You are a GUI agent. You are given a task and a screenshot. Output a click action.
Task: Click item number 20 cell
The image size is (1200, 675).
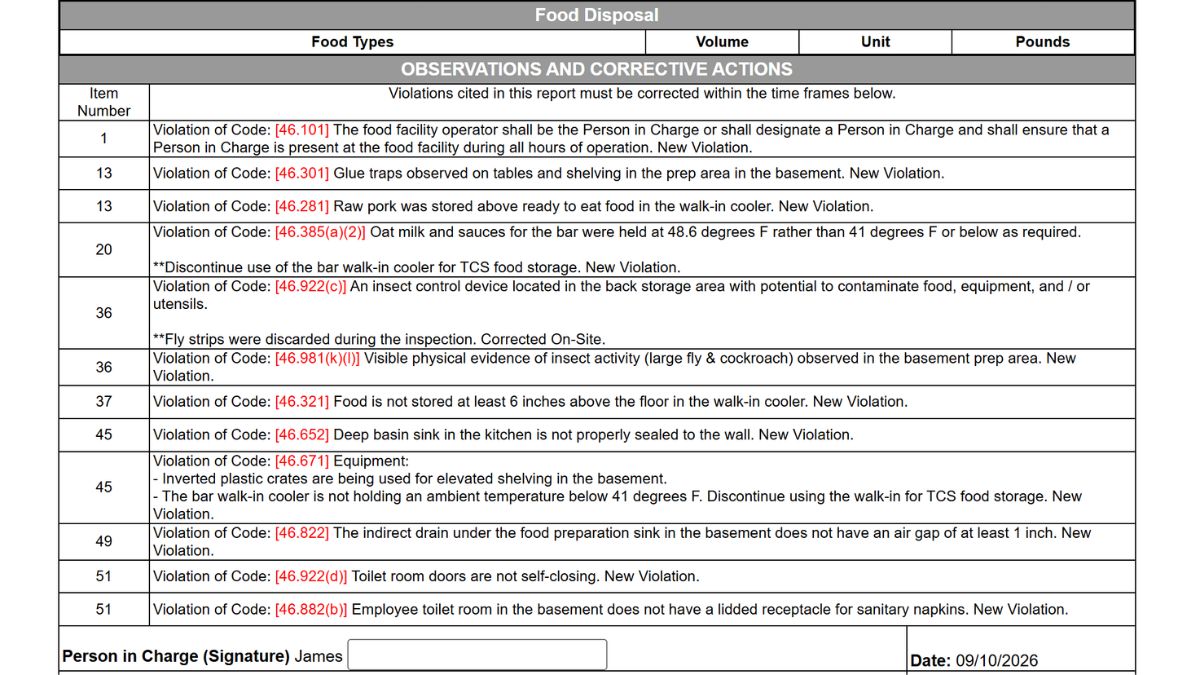pos(104,249)
